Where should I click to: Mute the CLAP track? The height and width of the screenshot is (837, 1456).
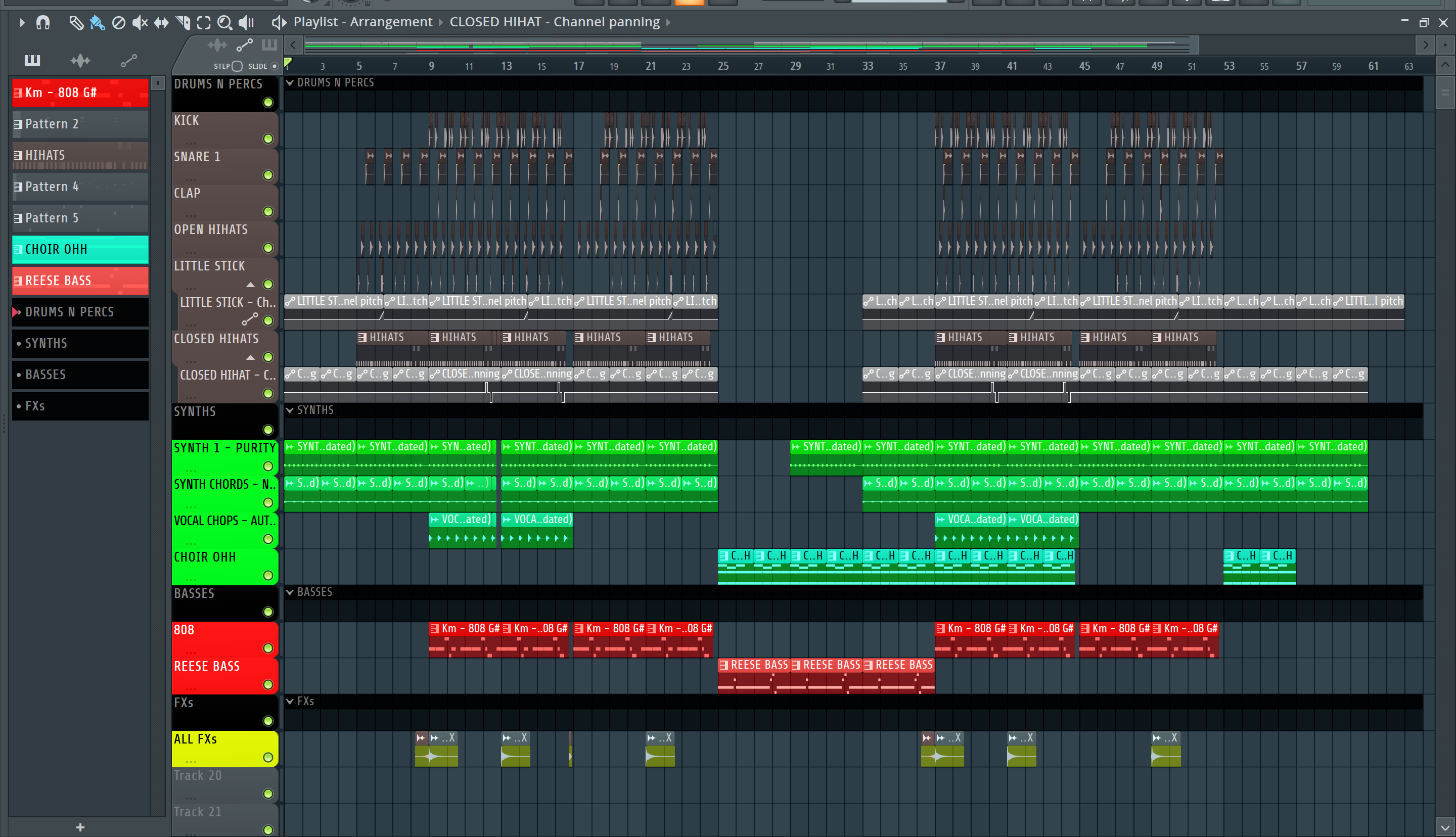tap(268, 212)
